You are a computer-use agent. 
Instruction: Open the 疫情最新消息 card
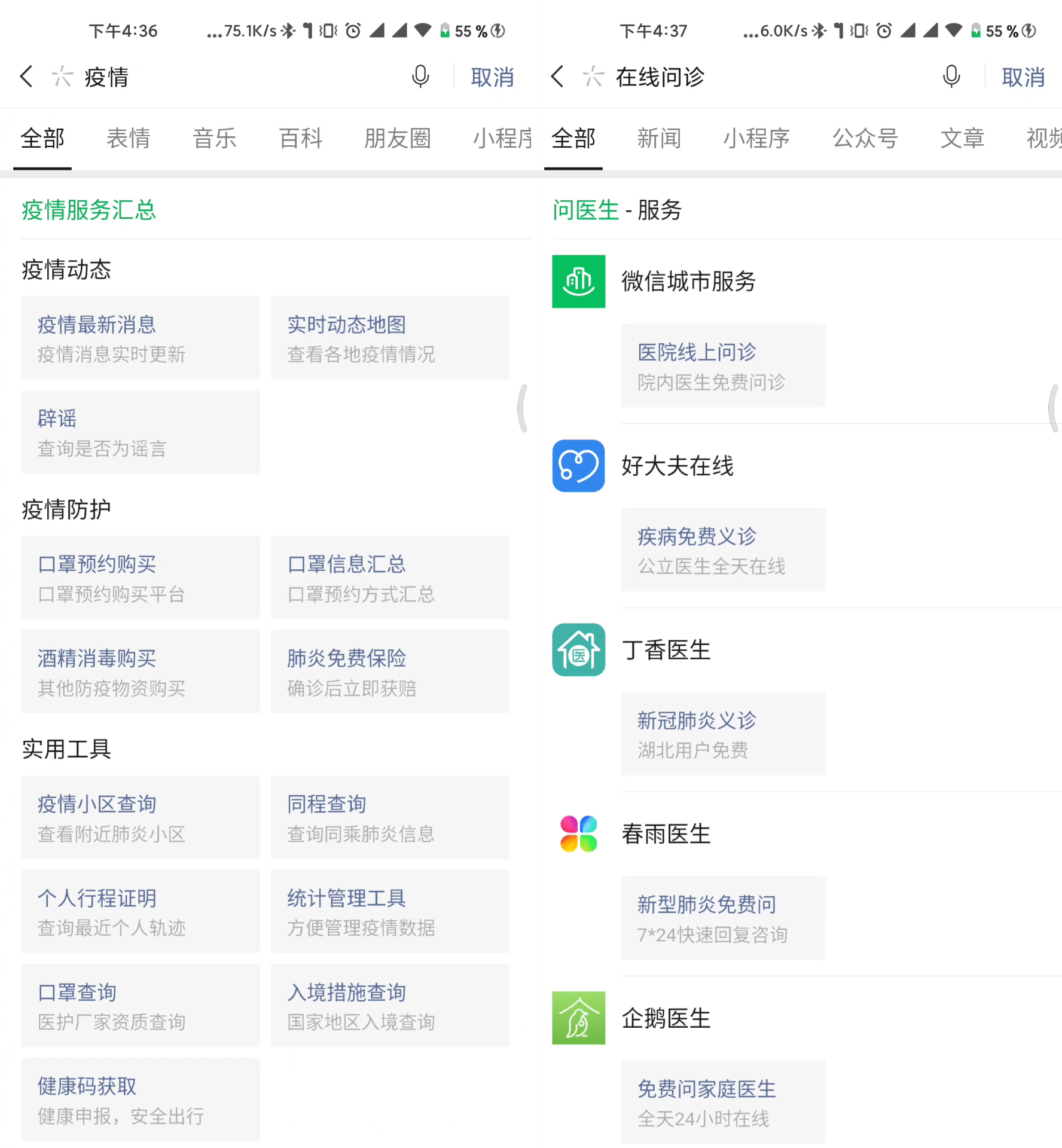[x=141, y=338]
